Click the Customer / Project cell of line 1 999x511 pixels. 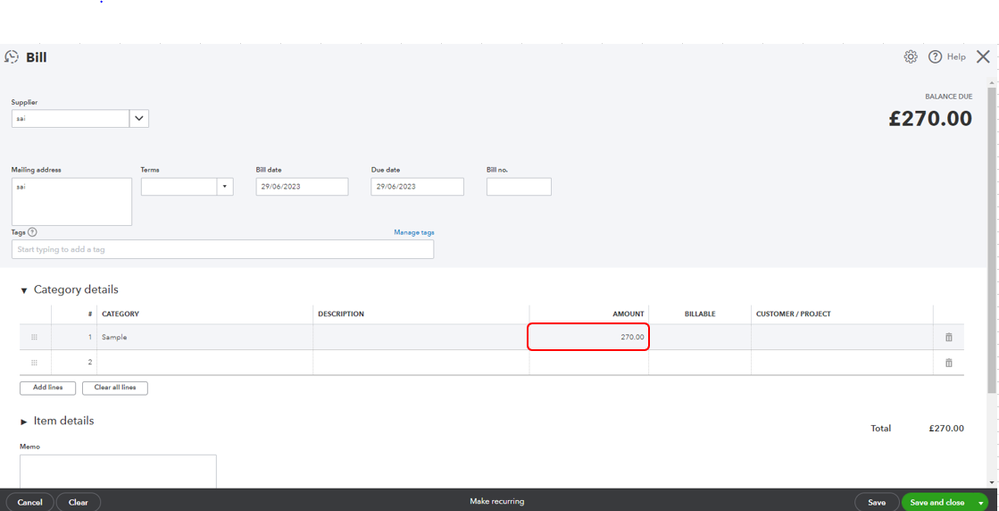[x=842, y=337]
